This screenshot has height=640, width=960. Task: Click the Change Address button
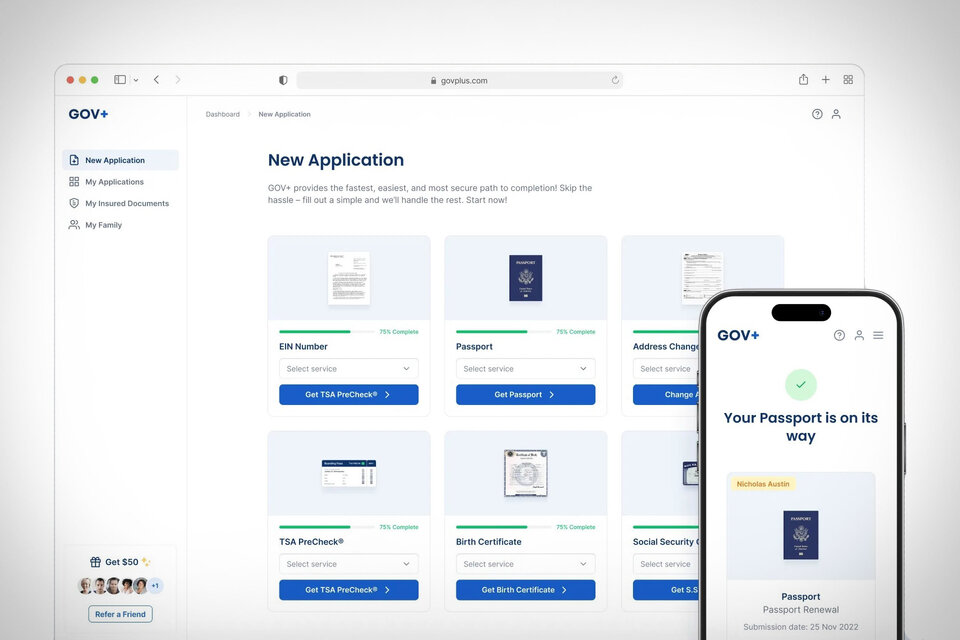pyautogui.click(x=666, y=394)
